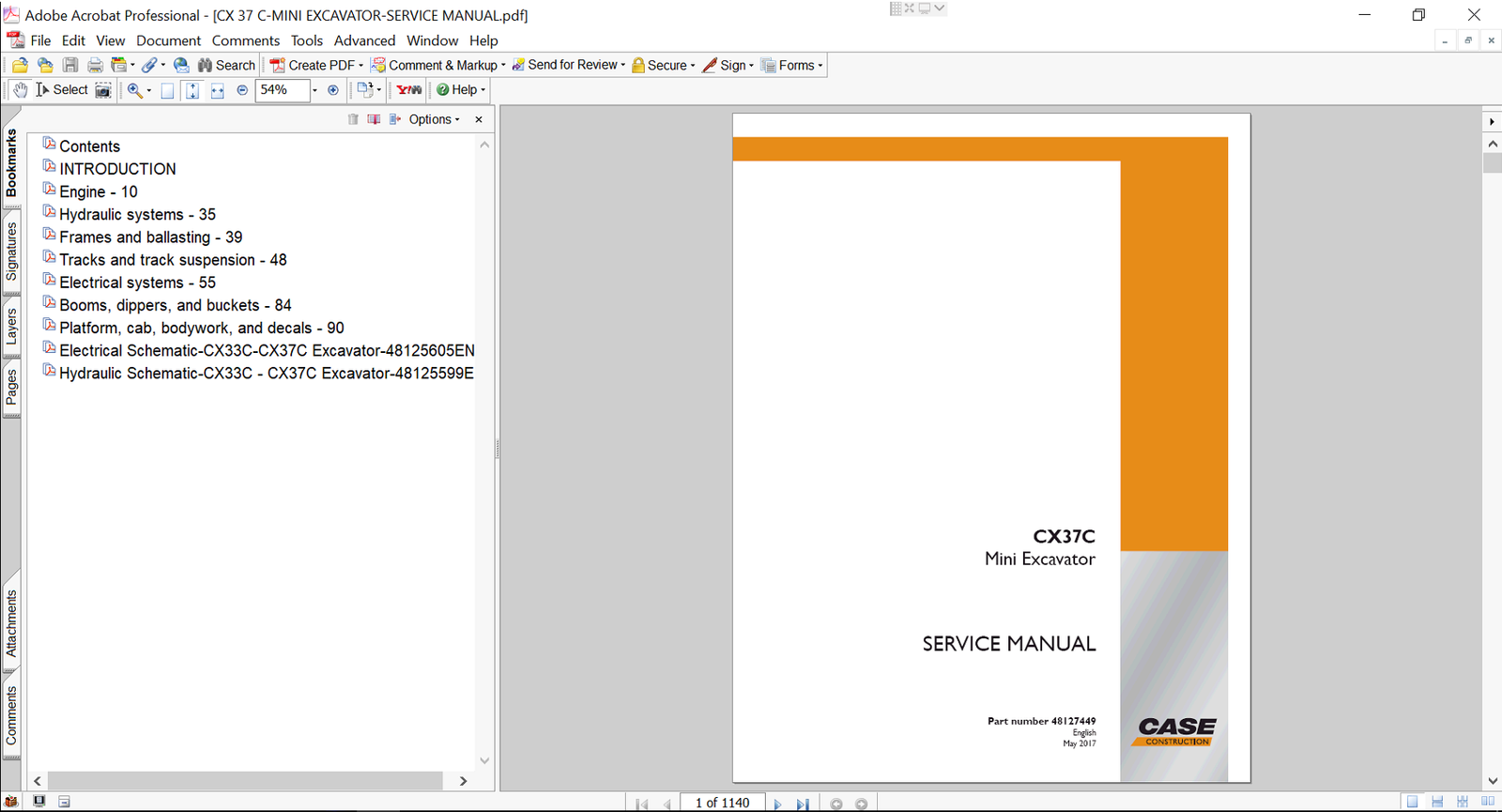Jump to the last page button

[x=803, y=804]
